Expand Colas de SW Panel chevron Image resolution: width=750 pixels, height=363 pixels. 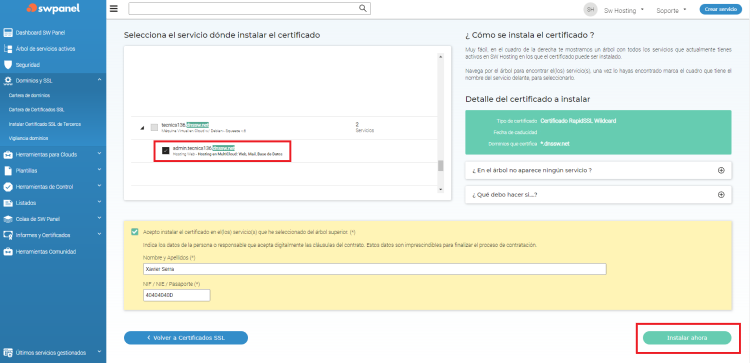[99, 219]
